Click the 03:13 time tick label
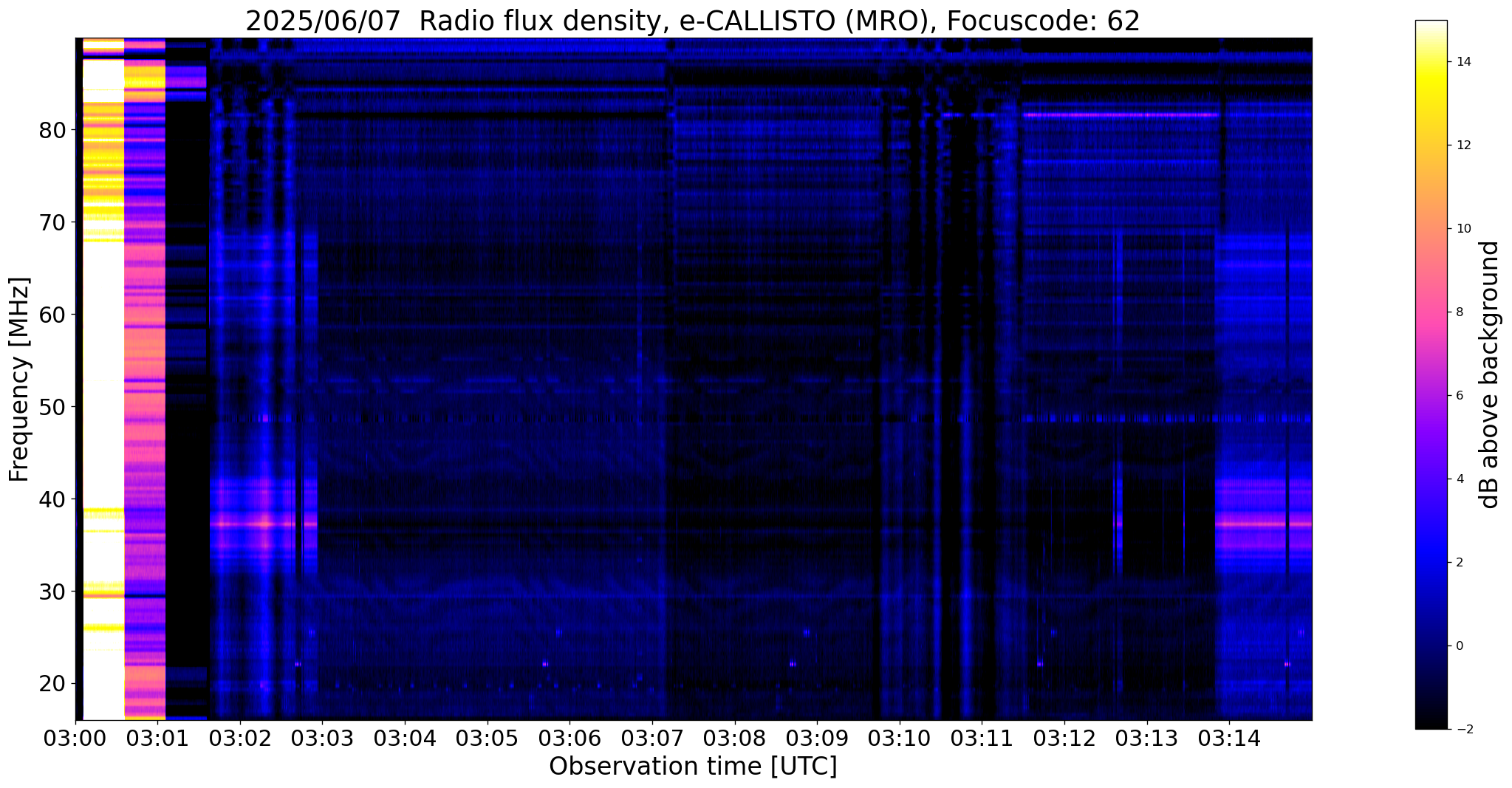The height and width of the screenshot is (788, 1512). coord(1147,739)
